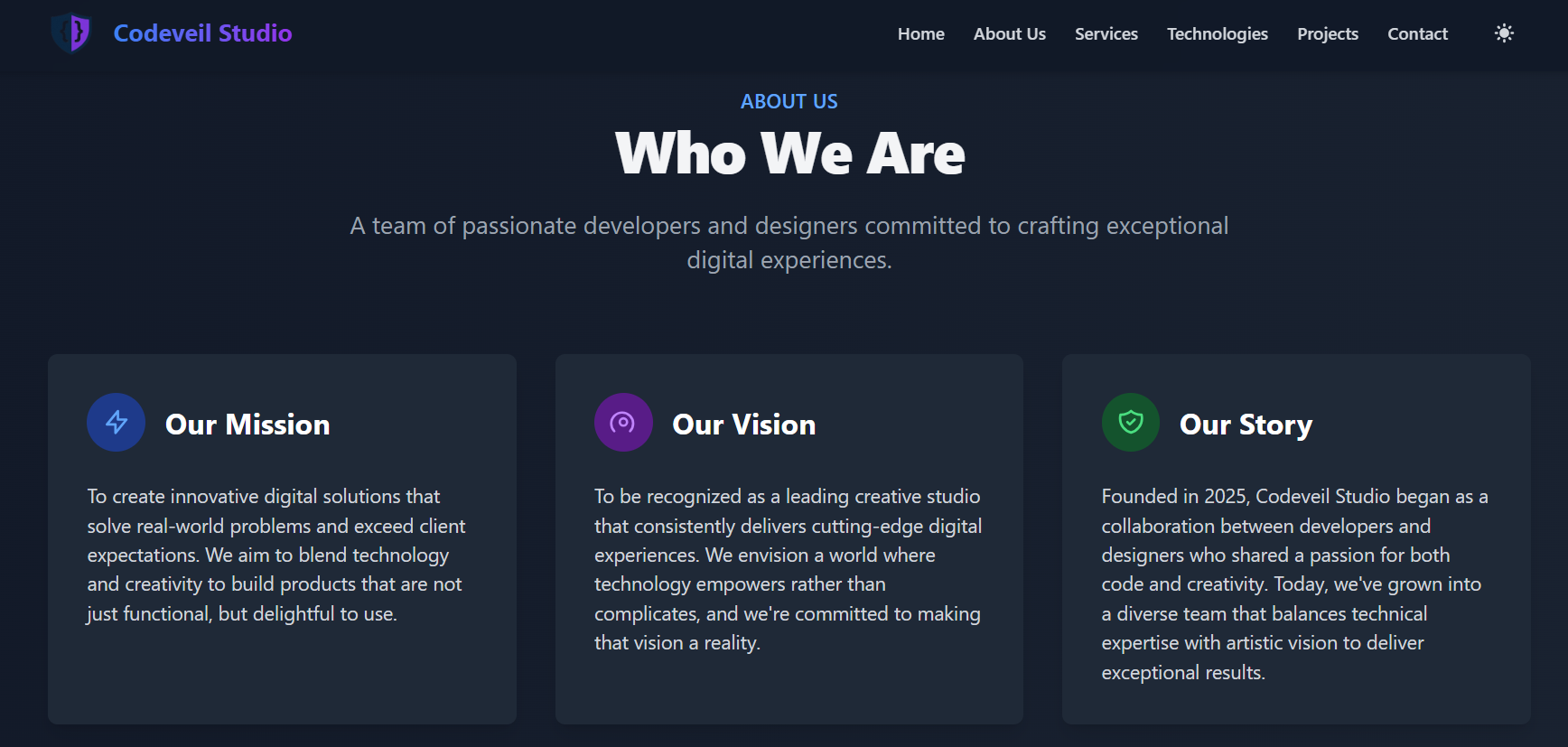Open the Services navigation item
Image resolution: width=1568 pixels, height=747 pixels.
click(1106, 34)
